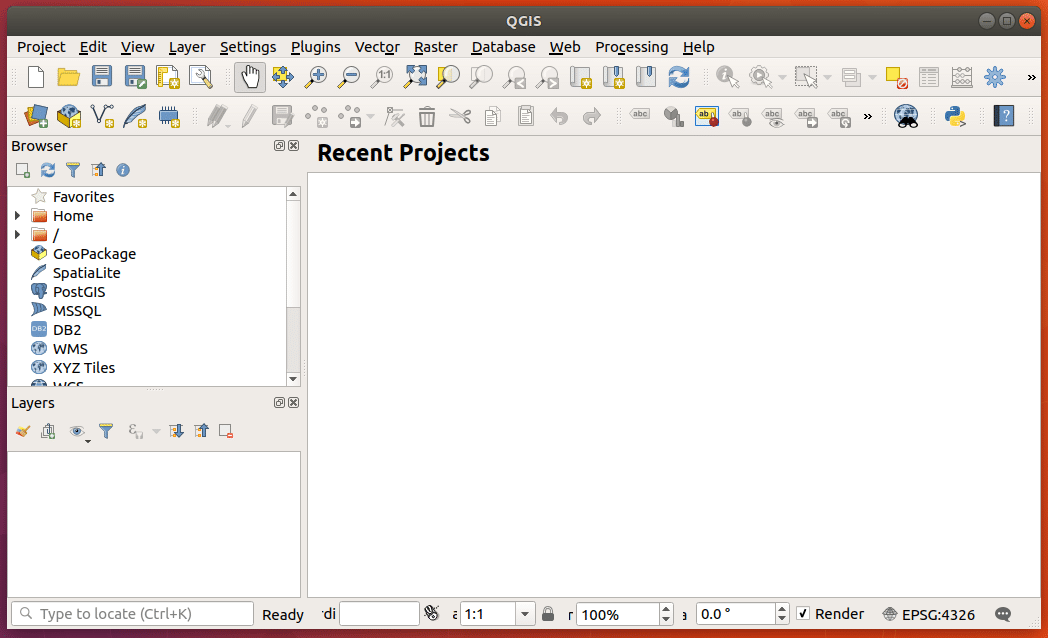Image resolution: width=1048 pixels, height=638 pixels.
Task: Add a group in the Layers panel
Action: point(47,431)
